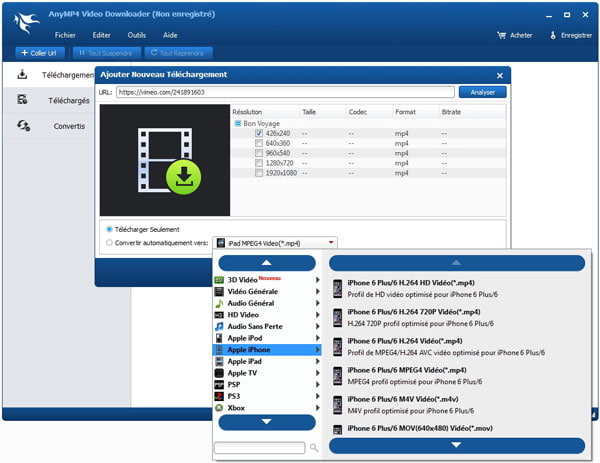Select Convertir automatiquement vers radio button
The width and height of the screenshot is (600, 463).
pyautogui.click(x=110, y=242)
